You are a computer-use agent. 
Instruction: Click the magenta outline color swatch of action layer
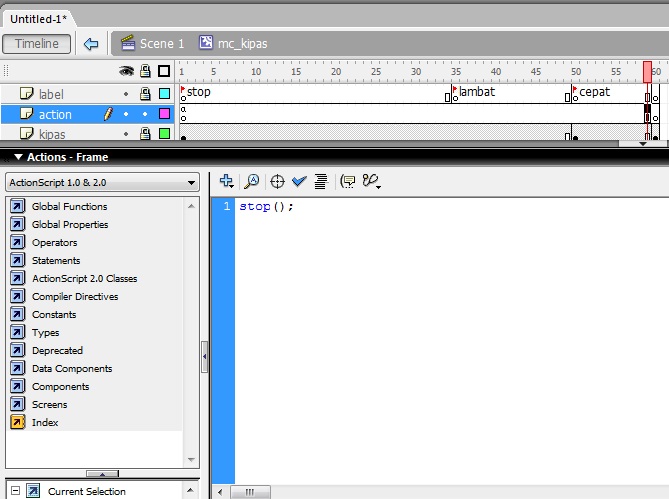coord(164,114)
